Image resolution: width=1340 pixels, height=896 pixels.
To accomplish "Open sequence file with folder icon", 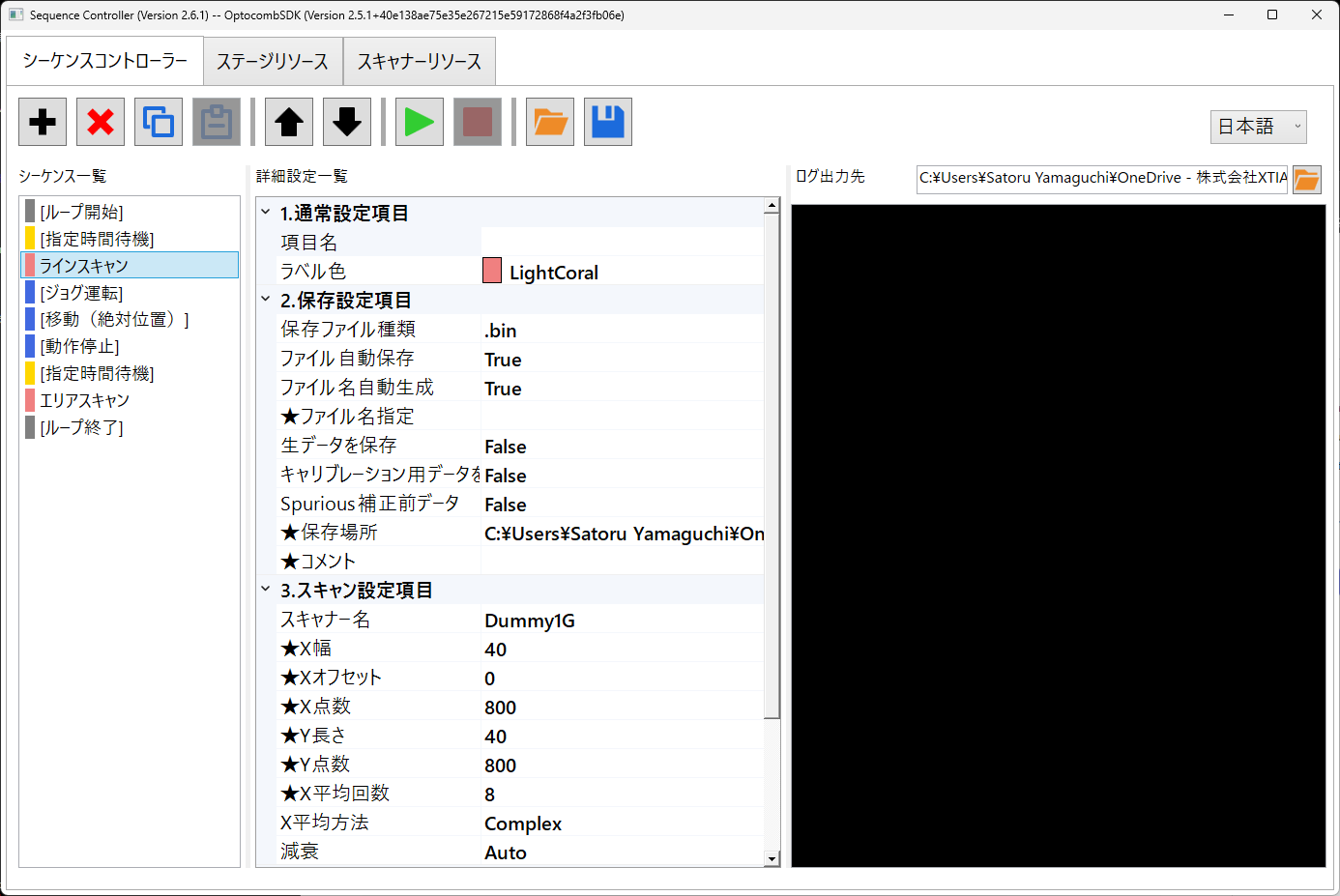I will pyautogui.click(x=550, y=122).
